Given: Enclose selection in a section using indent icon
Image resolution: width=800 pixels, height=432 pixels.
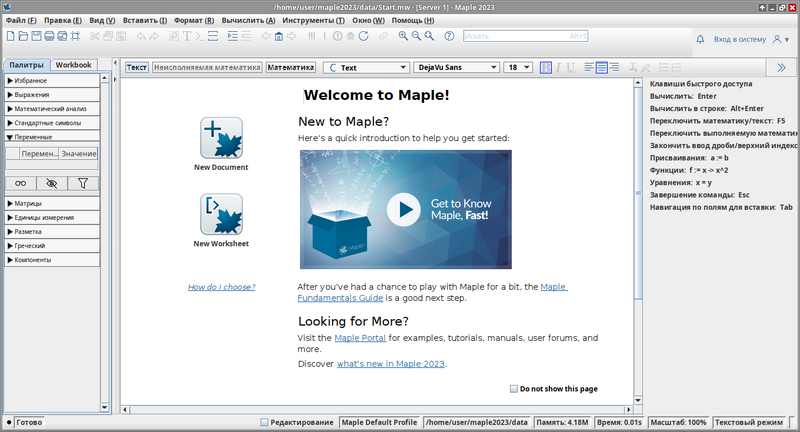Looking at the screenshot, I should click(233, 36).
